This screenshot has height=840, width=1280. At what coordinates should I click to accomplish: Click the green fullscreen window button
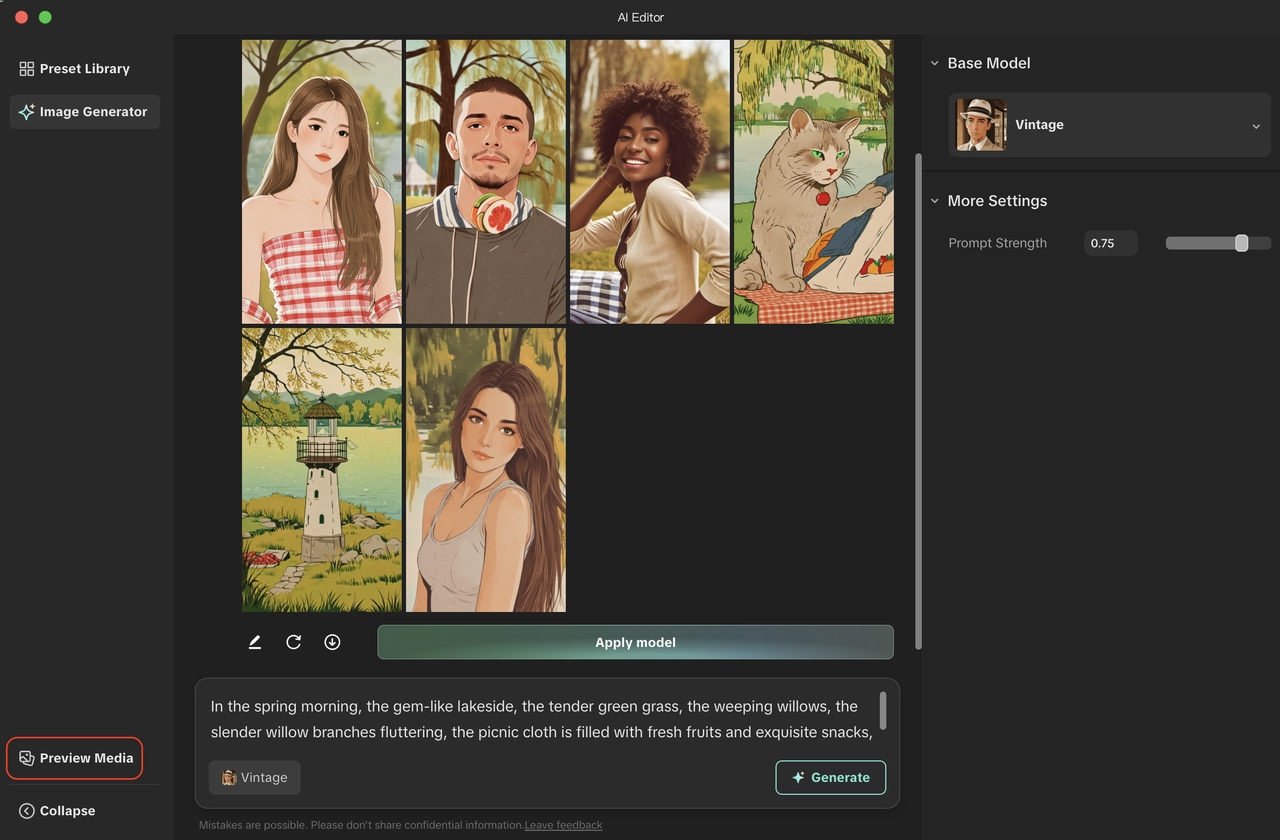[x=45, y=17]
